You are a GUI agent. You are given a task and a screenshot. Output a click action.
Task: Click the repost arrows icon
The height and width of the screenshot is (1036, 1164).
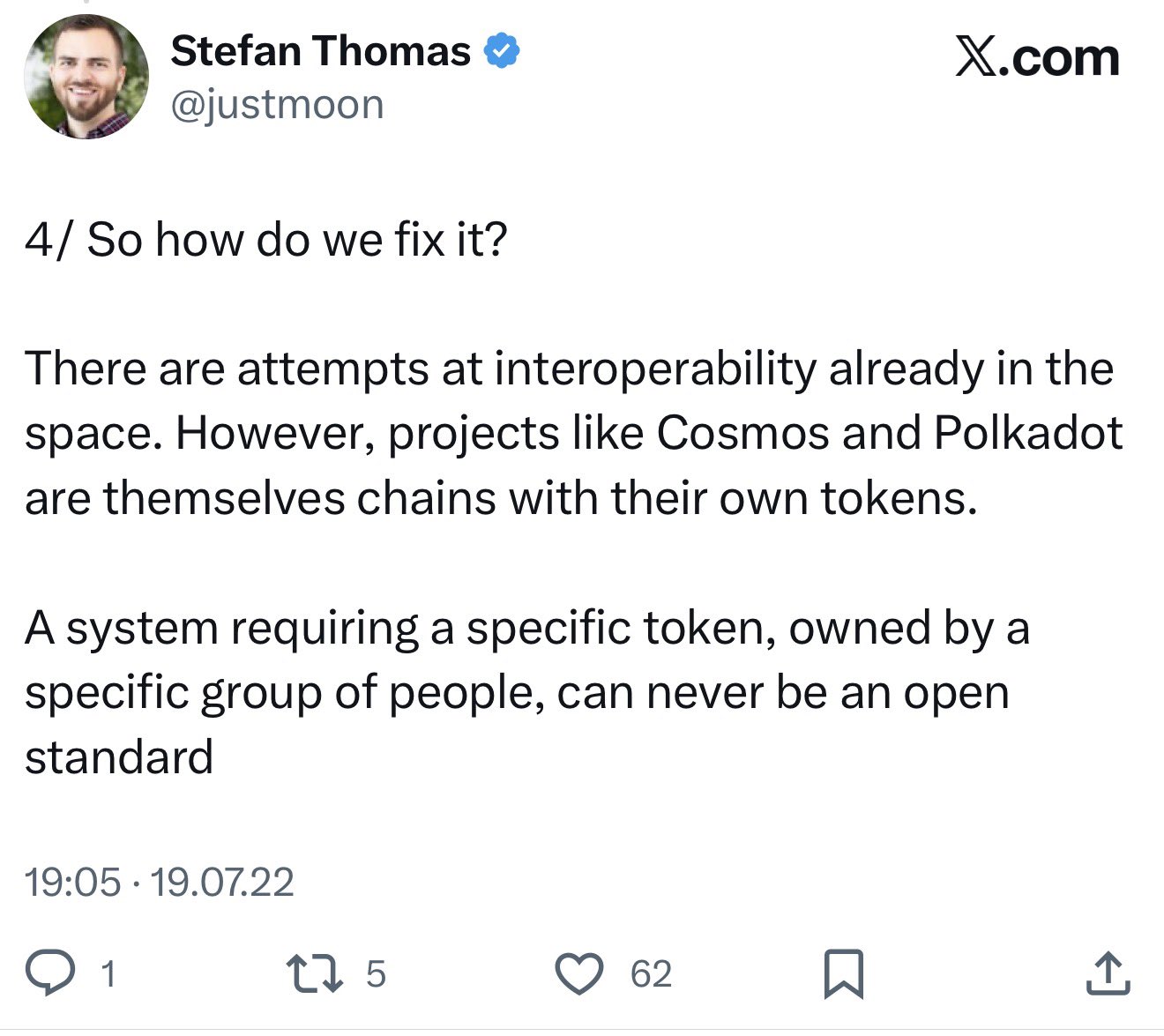pyautogui.click(x=315, y=973)
